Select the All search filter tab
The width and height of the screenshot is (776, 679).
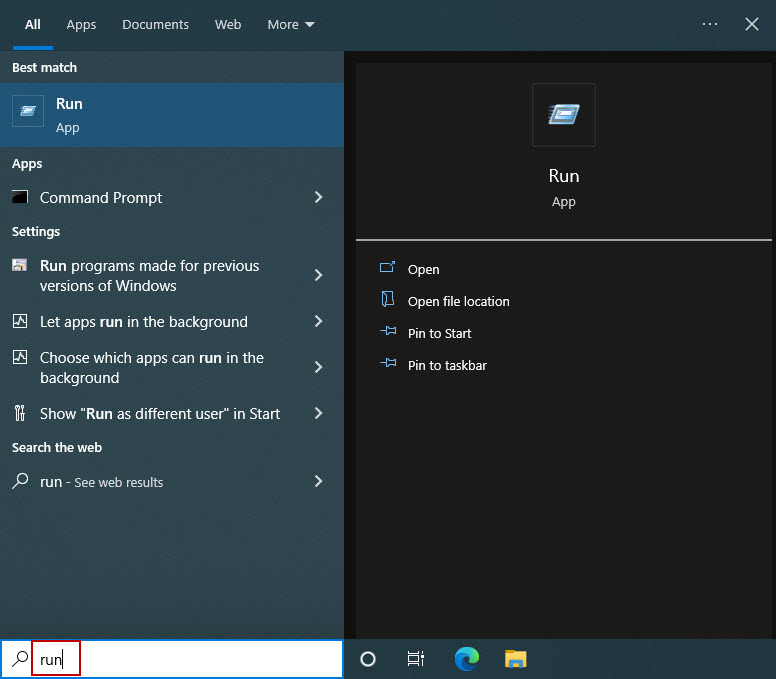(33, 25)
